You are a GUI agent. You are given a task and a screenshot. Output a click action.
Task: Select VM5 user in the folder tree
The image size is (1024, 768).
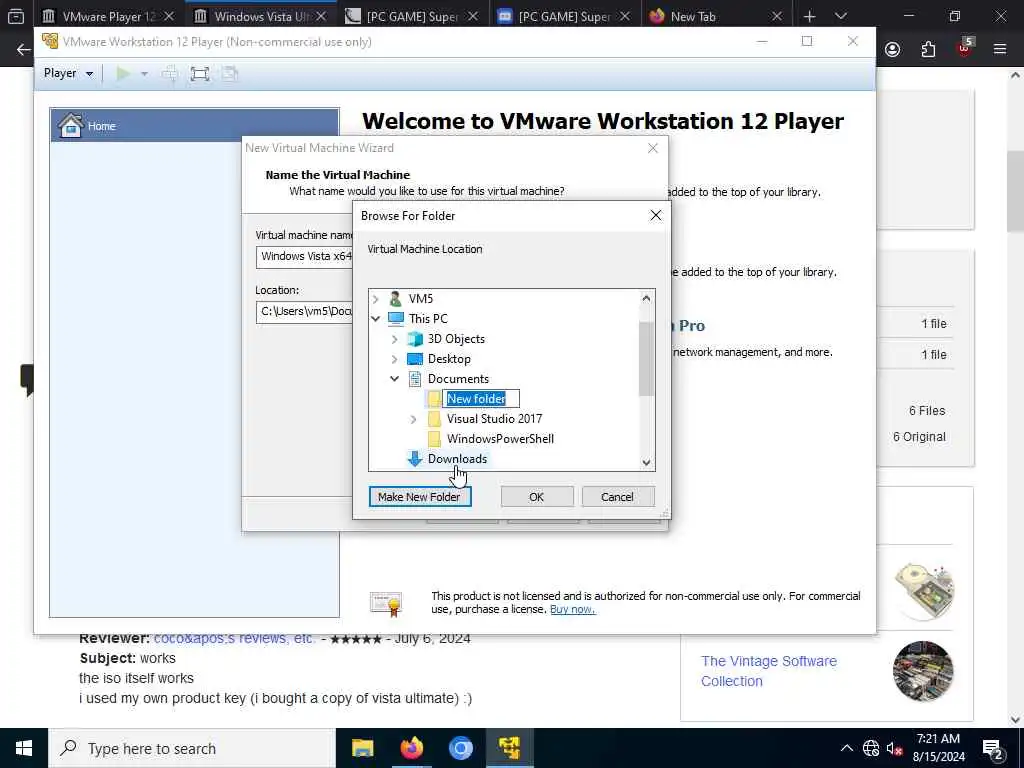point(421,298)
